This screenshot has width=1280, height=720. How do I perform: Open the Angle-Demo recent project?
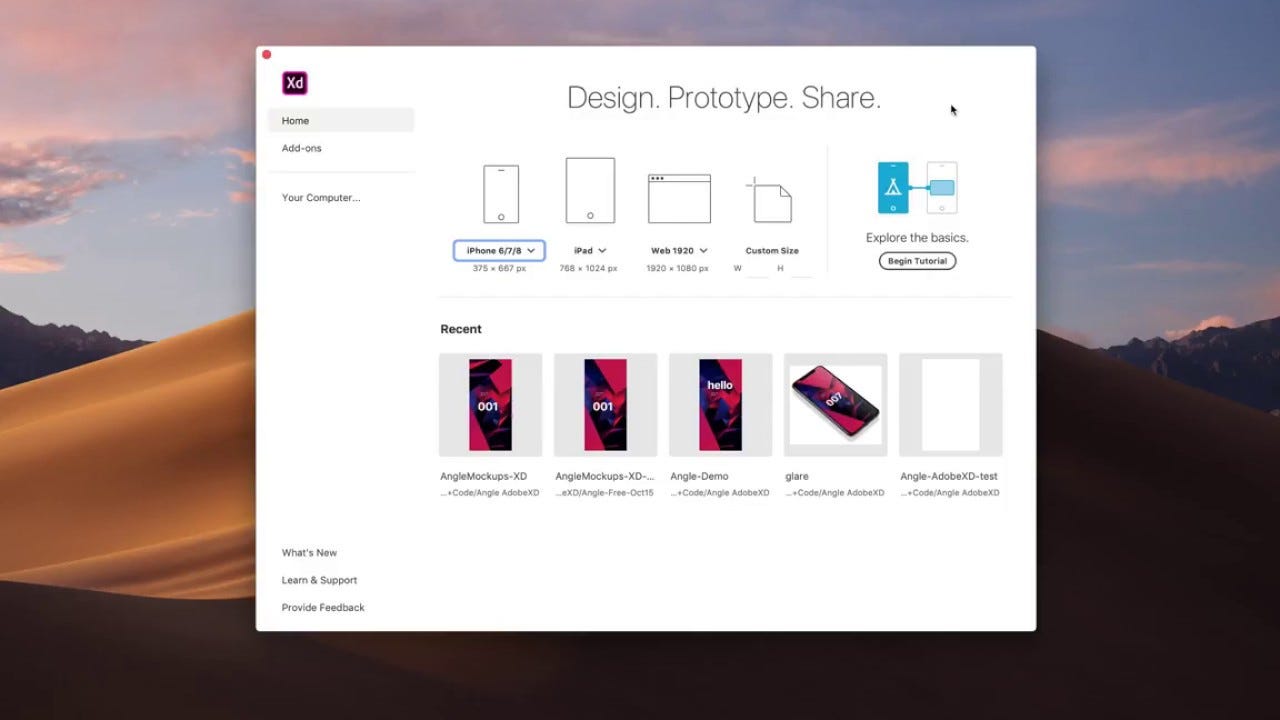coord(720,404)
